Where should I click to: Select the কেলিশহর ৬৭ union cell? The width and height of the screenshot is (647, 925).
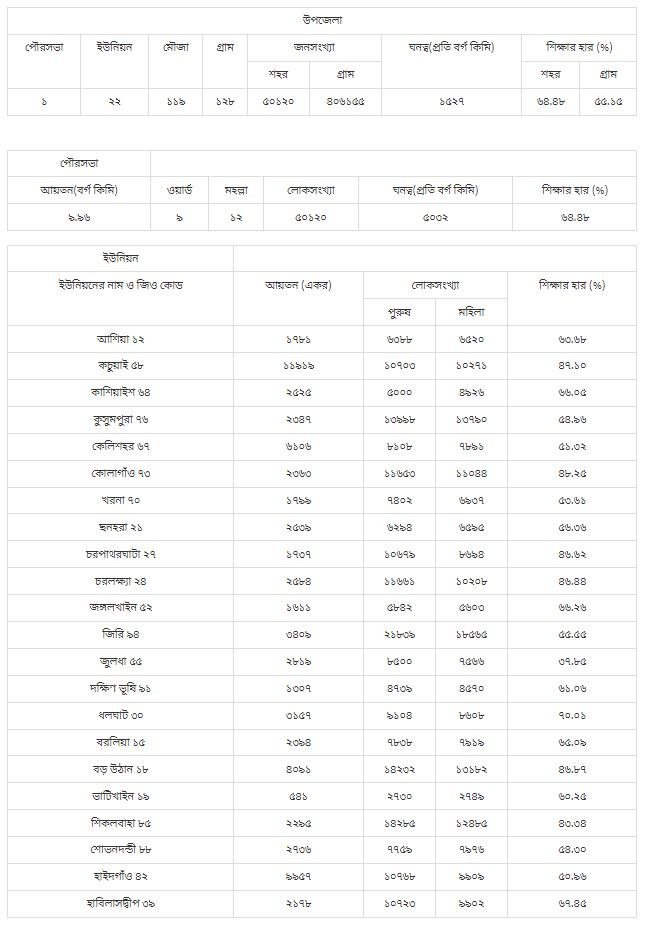[120, 445]
